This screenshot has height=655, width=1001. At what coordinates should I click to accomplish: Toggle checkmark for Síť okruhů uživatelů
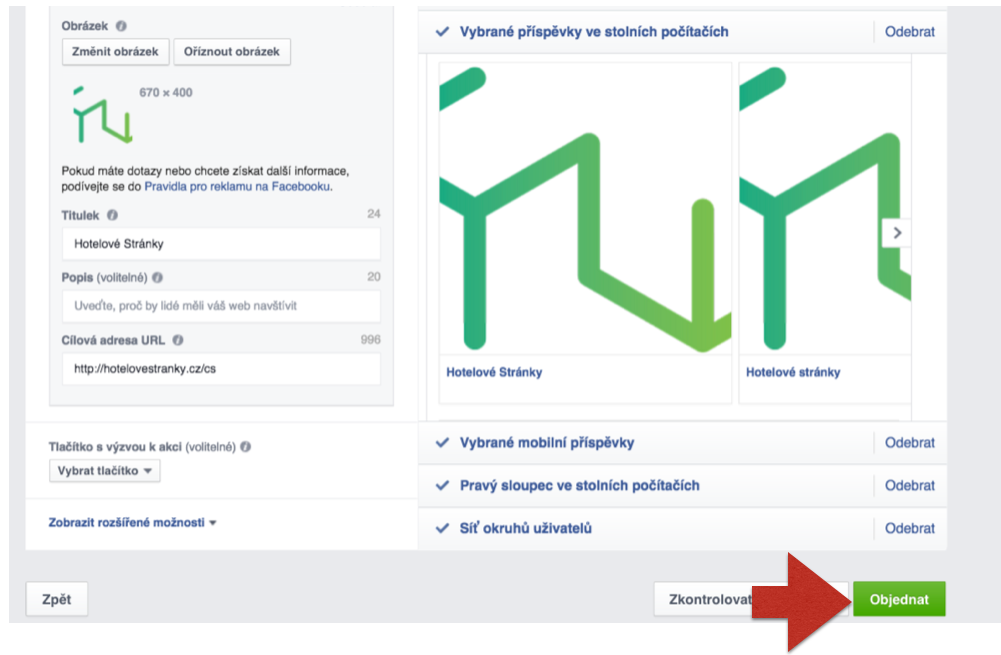442,528
